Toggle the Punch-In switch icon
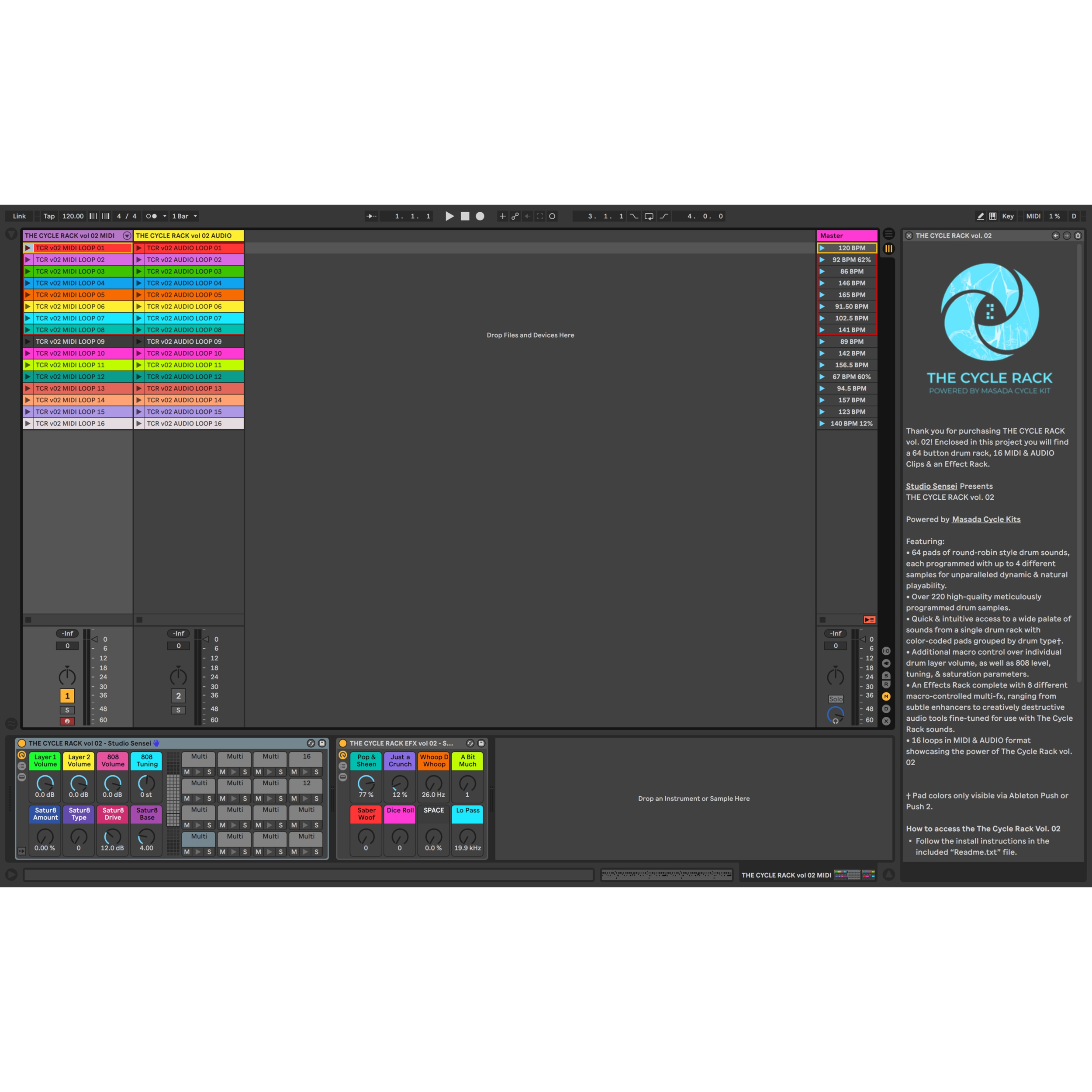The height and width of the screenshot is (1092, 1092). coord(634,216)
